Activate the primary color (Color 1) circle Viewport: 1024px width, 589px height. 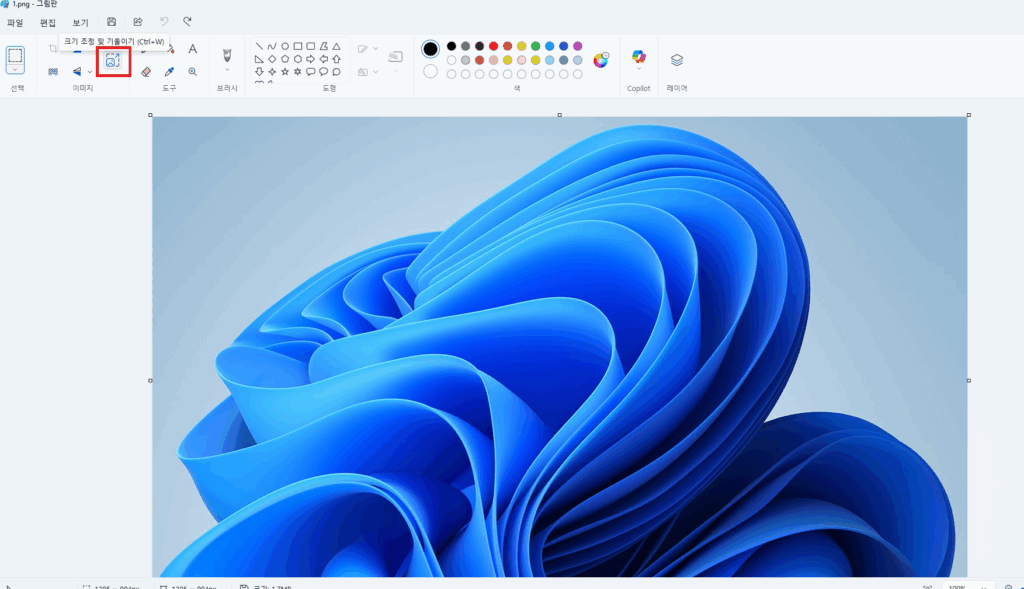(430, 49)
